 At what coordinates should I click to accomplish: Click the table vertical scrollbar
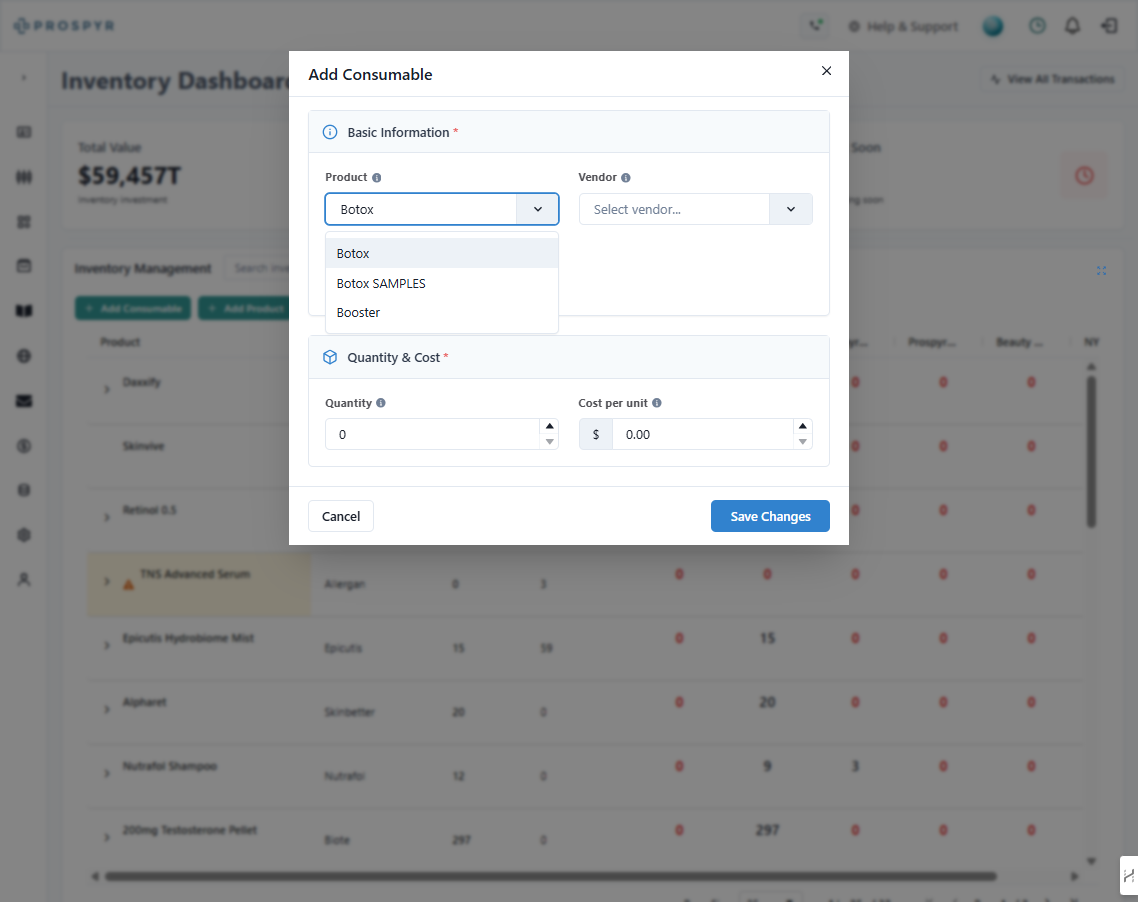click(x=1091, y=451)
